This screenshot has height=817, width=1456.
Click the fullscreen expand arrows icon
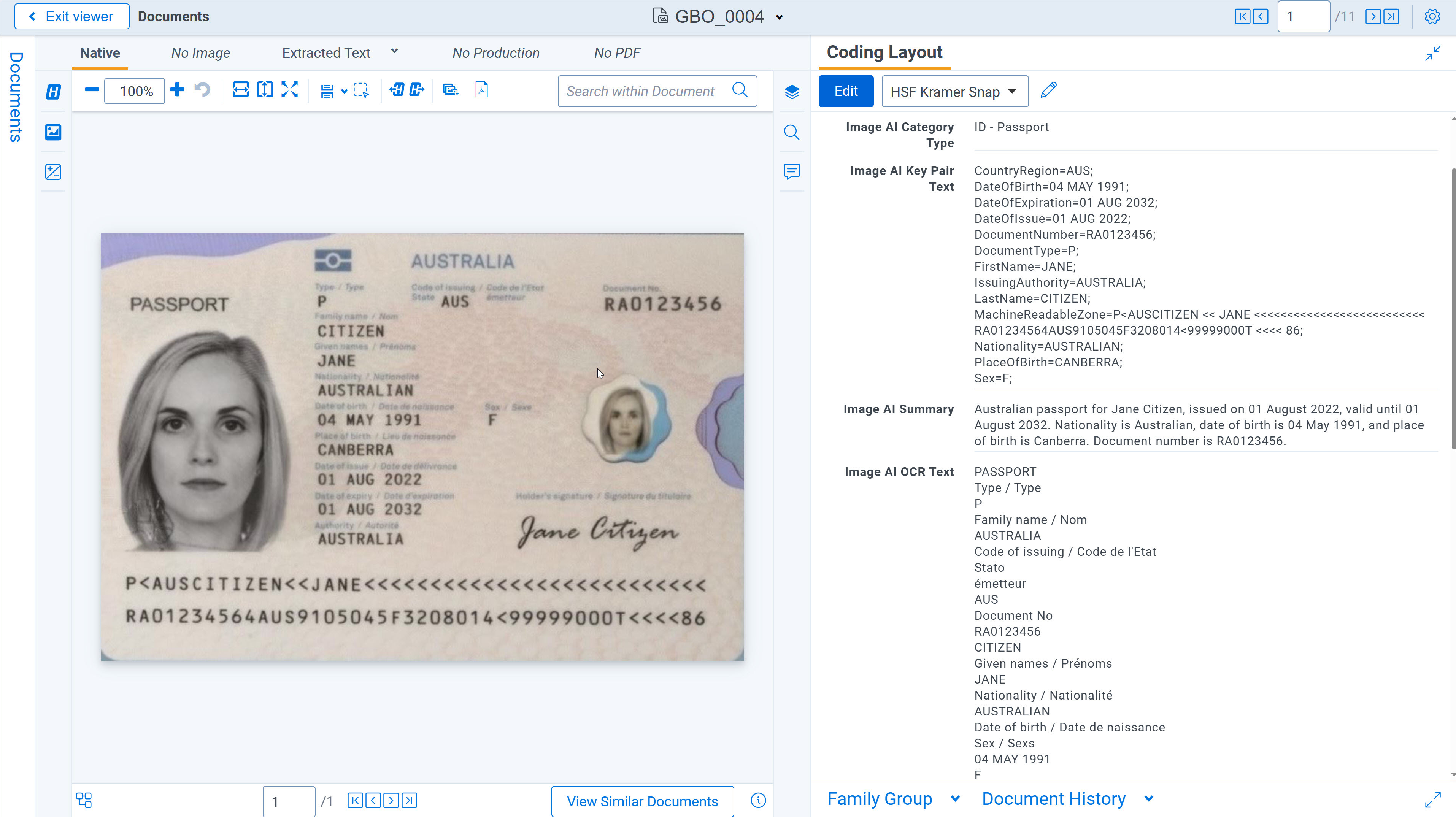pos(289,90)
